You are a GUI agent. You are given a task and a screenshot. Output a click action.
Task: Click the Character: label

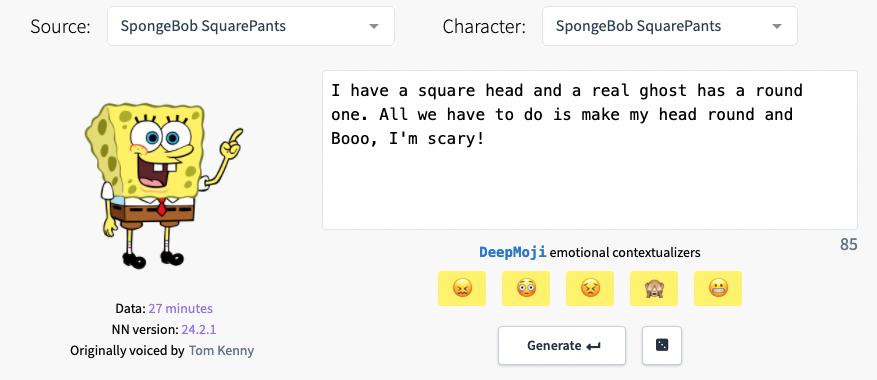484,27
